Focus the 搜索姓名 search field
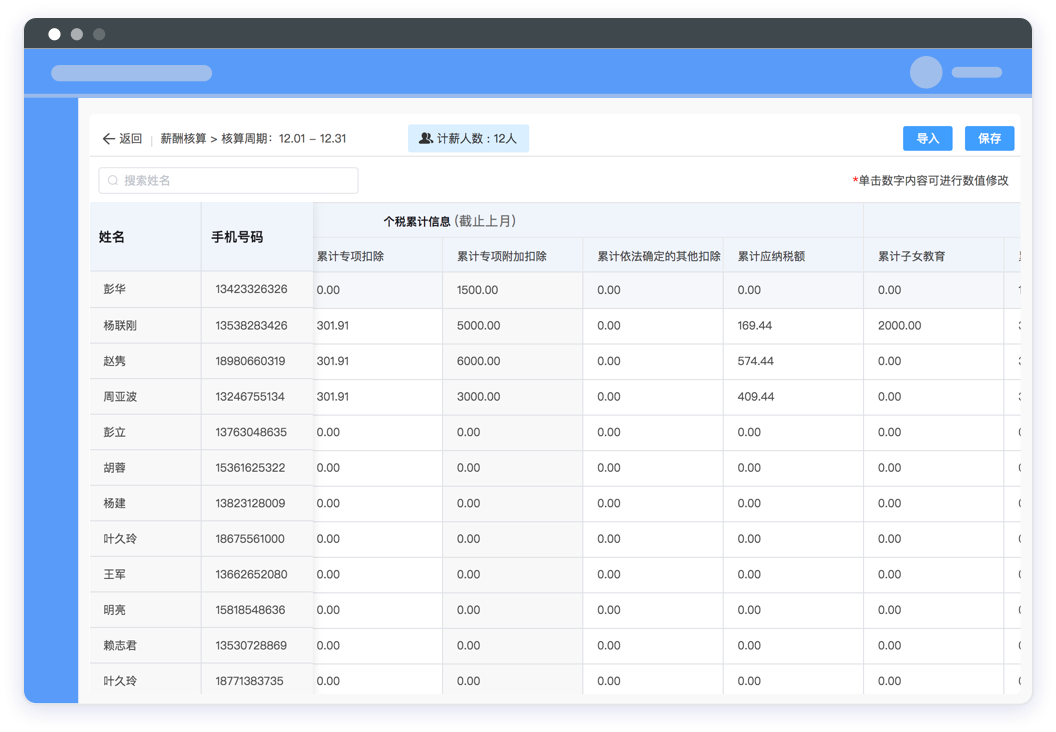This screenshot has height=732, width=1056. 228,180
